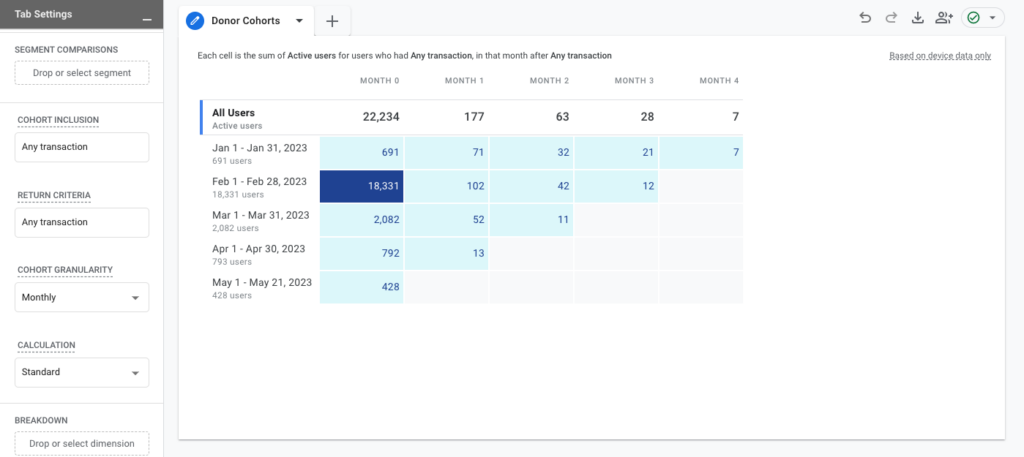Open the Based on device data only link
The width and height of the screenshot is (1024, 457).
pyautogui.click(x=939, y=56)
